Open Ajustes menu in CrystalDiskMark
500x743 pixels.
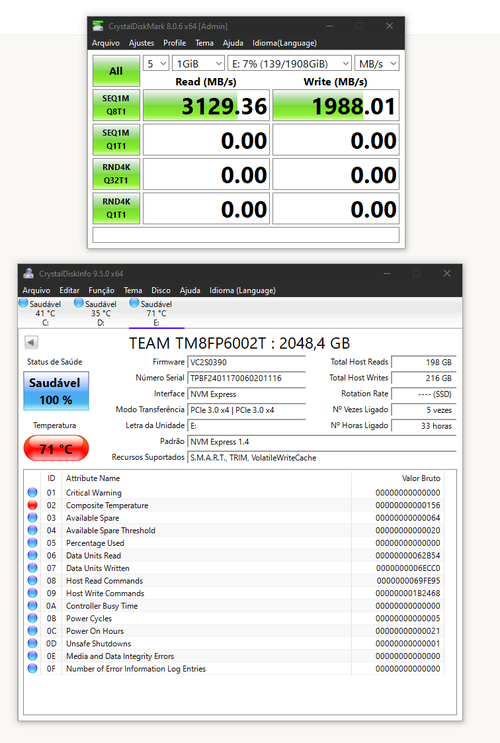[141, 43]
